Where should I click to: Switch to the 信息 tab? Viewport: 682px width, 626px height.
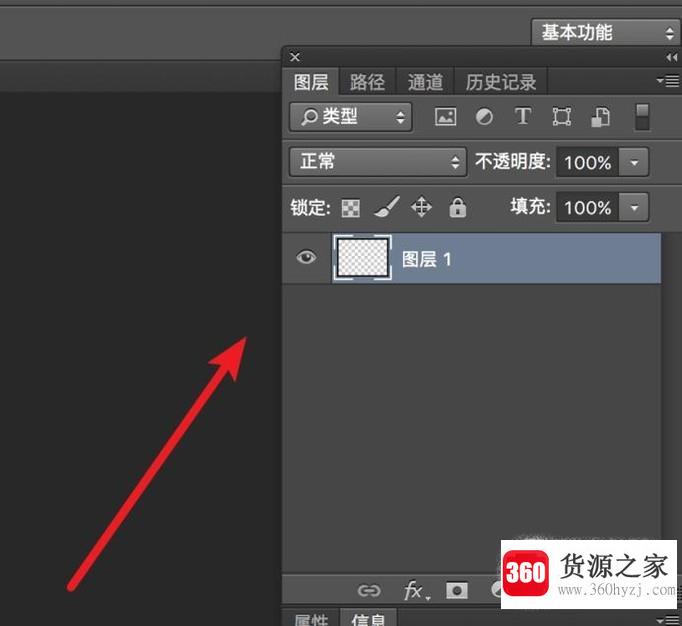click(x=368, y=619)
